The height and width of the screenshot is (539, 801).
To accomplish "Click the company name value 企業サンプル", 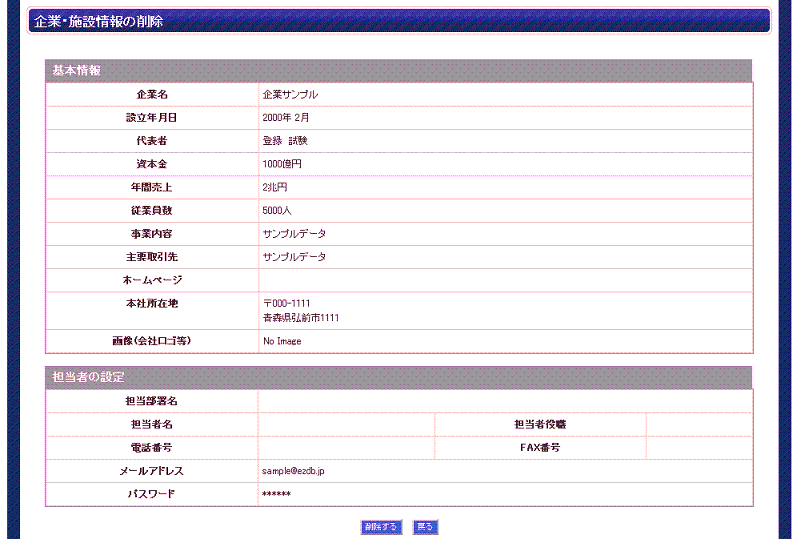I will click(290, 95).
